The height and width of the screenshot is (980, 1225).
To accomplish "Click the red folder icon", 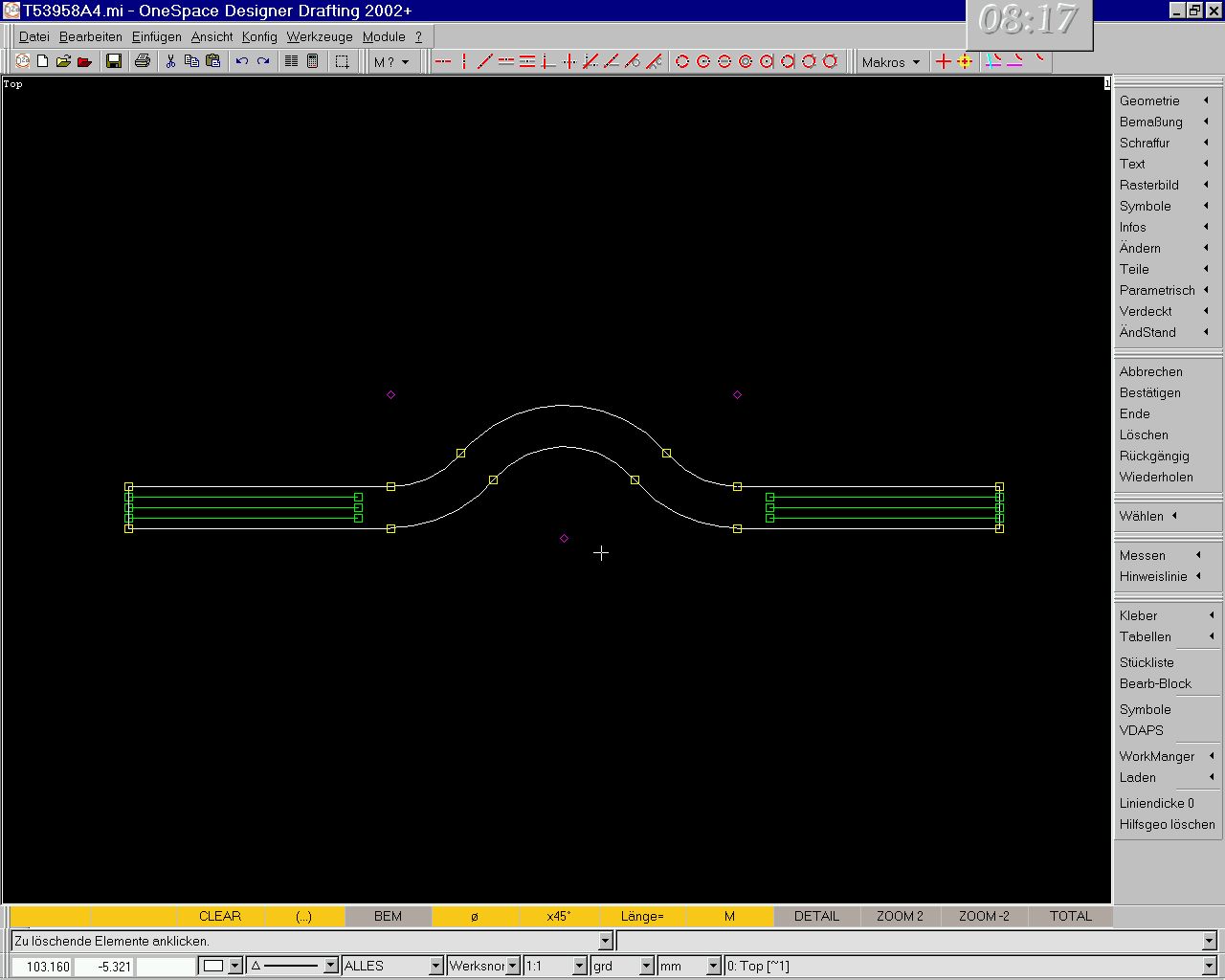I will click(x=84, y=61).
